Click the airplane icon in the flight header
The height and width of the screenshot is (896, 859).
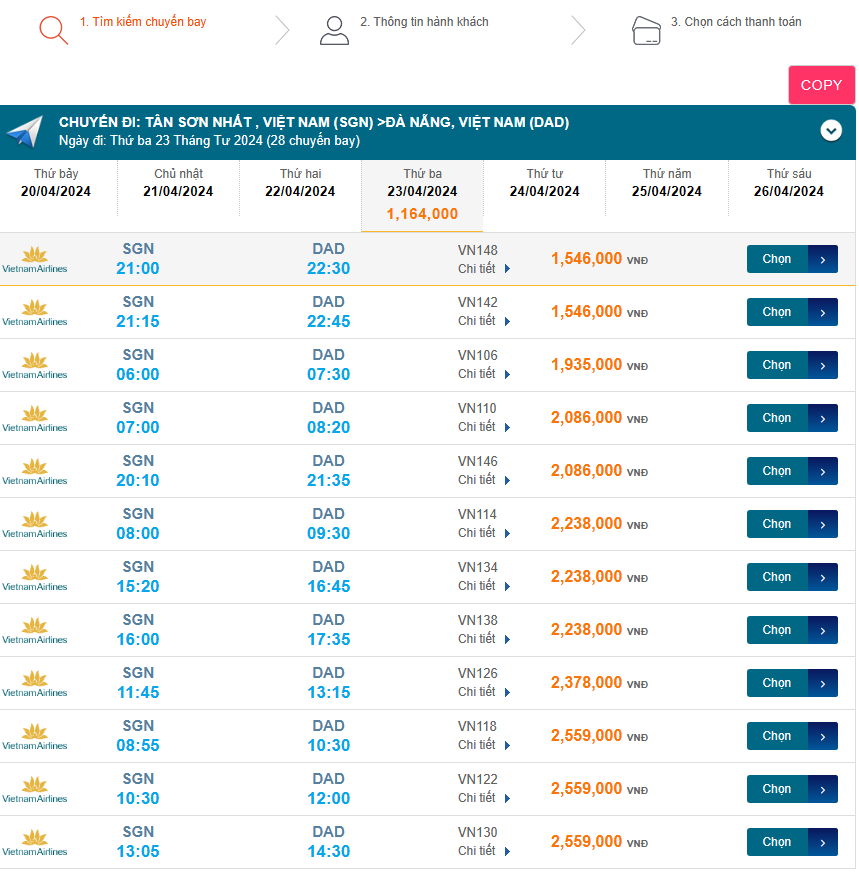pos(25,132)
